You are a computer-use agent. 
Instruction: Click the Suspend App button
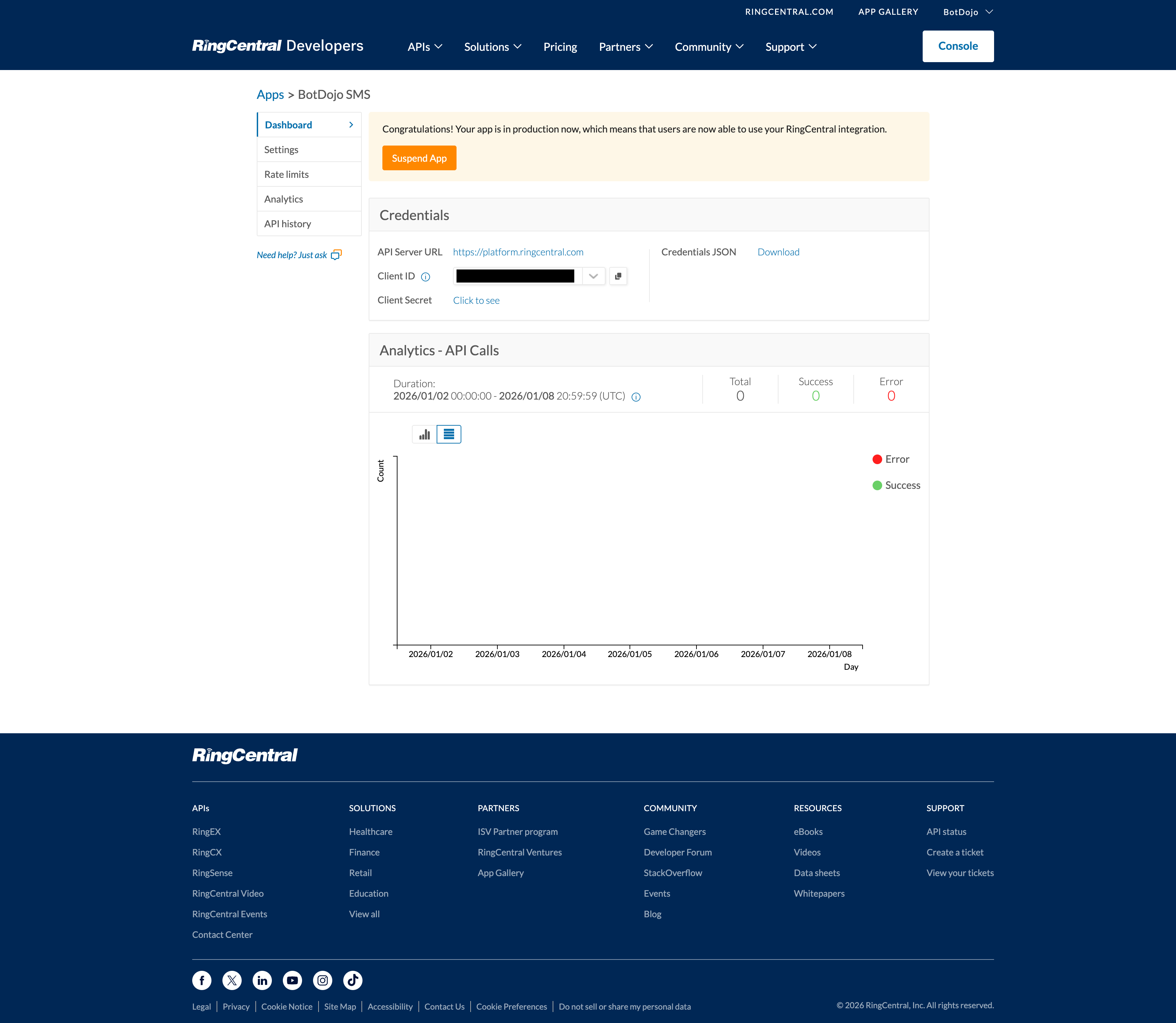point(419,158)
